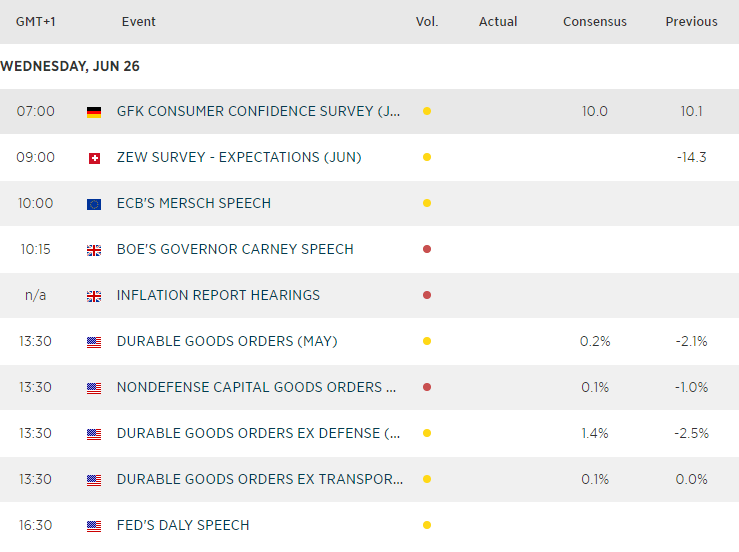The image size is (739, 552).
Task: Open Inflation Report Hearings event details
Action: point(218,295)
